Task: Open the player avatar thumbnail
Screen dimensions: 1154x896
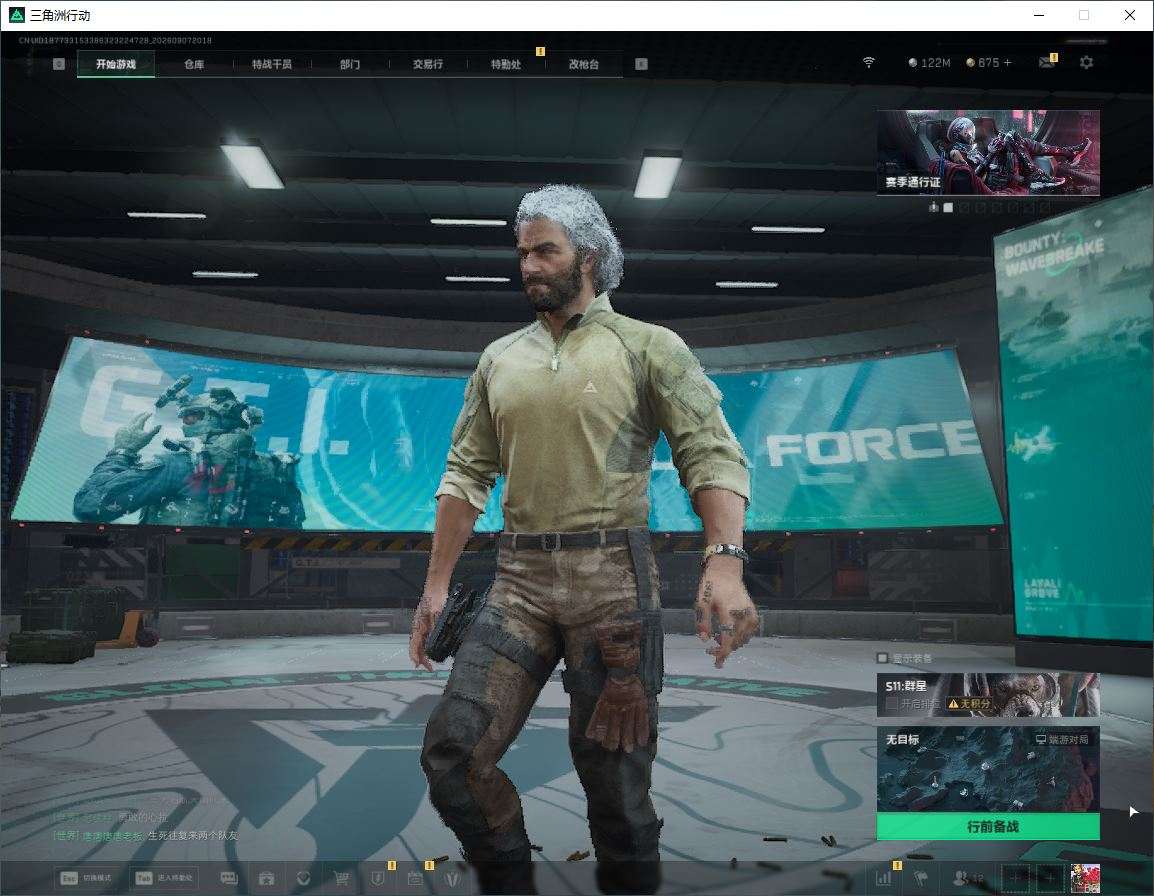Action: pos(1085,878)
